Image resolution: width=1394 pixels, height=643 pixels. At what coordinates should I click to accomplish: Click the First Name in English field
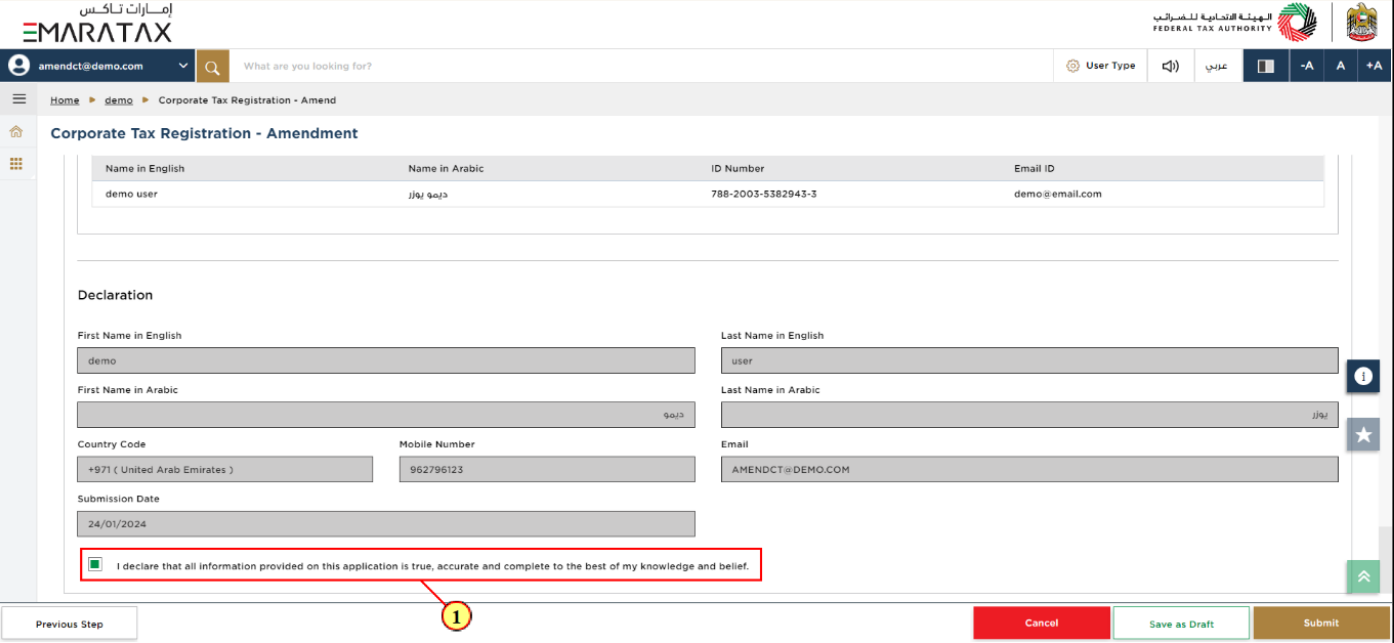(386, 361)
